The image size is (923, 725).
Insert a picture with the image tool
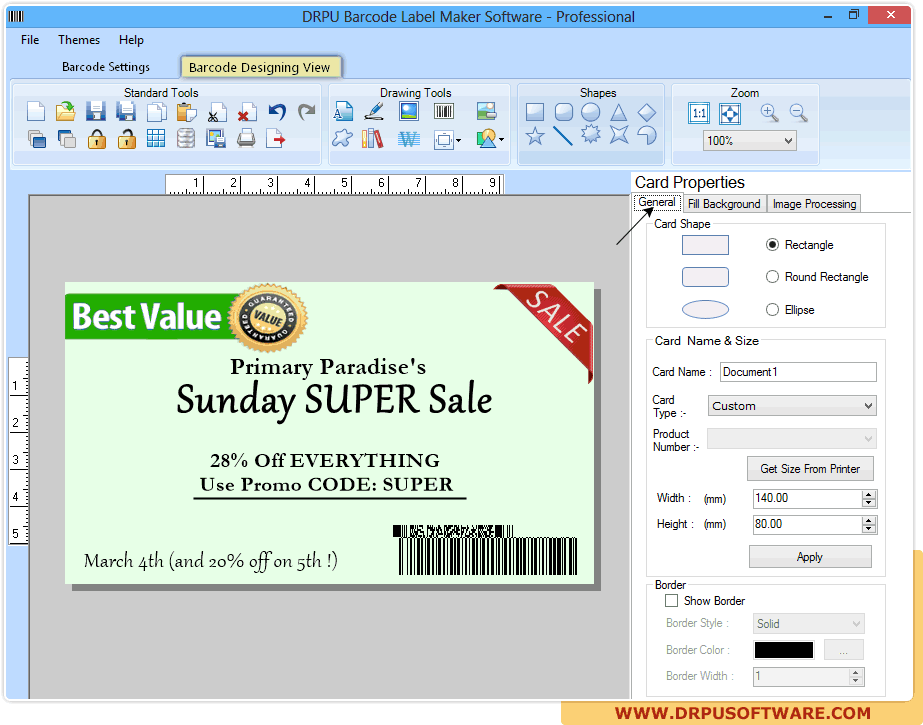coord(409,111)
